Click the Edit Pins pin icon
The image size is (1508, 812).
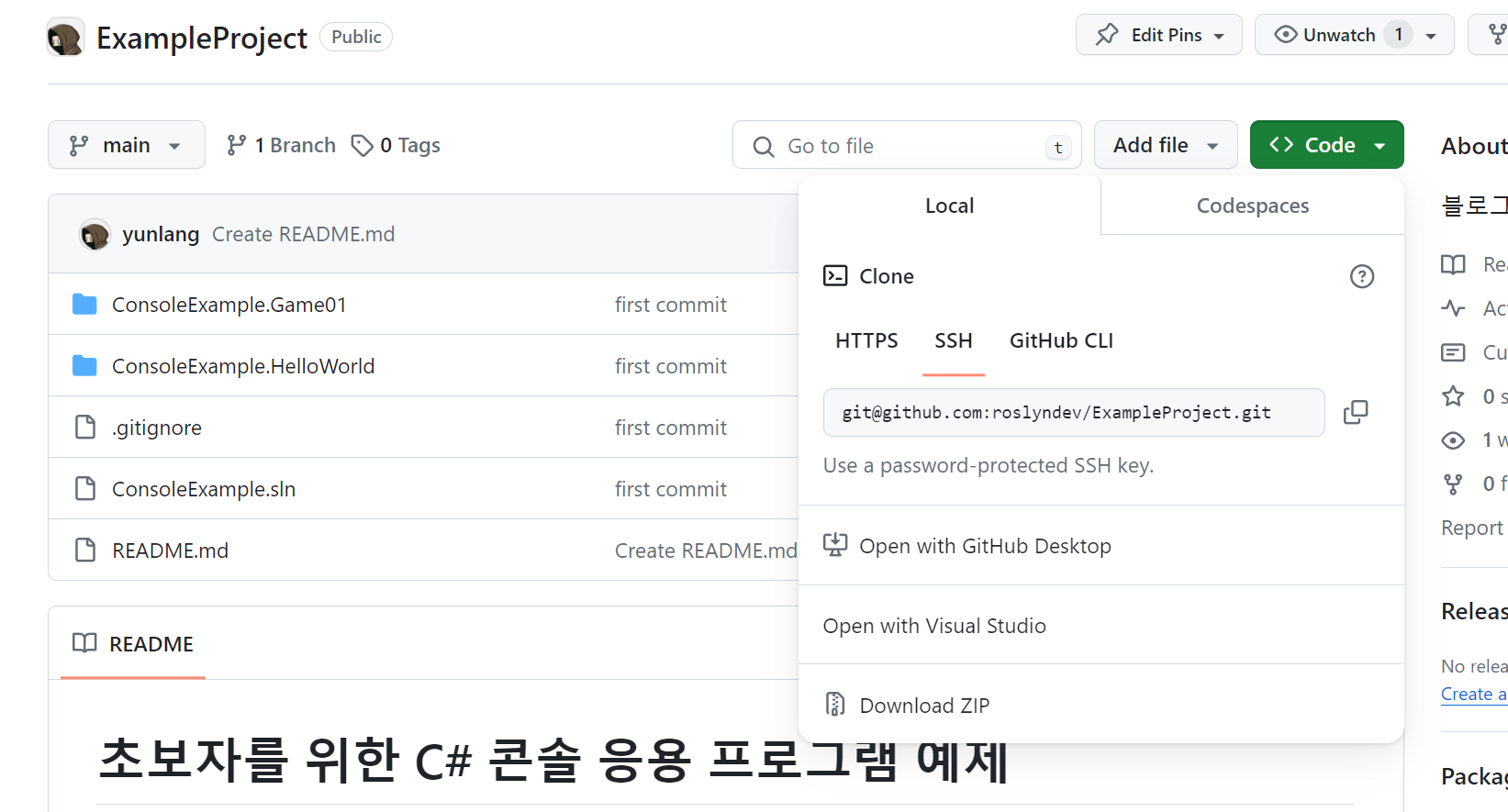click(x=1107, y=35)
